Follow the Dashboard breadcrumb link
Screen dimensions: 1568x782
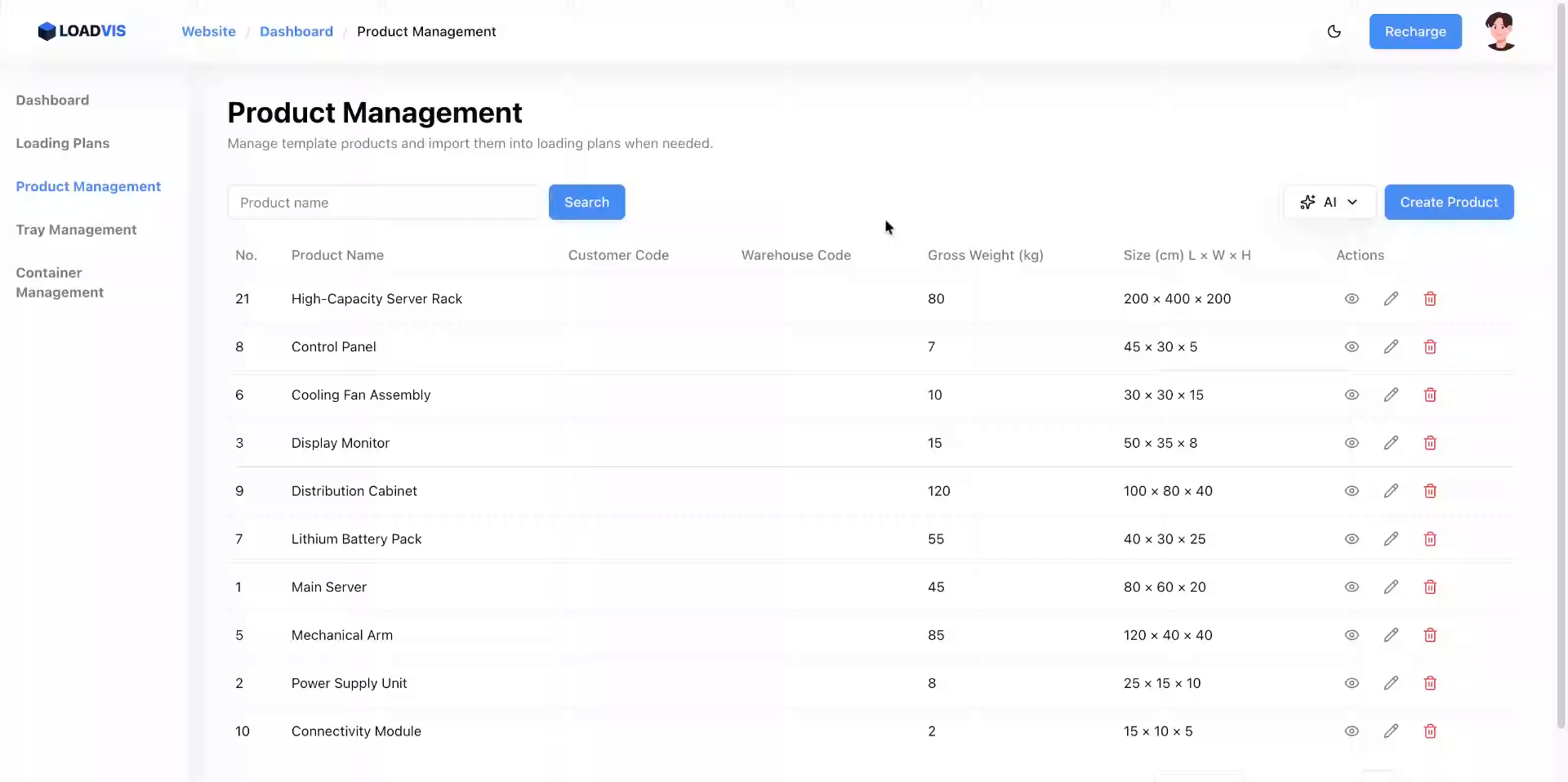point(296,32)
